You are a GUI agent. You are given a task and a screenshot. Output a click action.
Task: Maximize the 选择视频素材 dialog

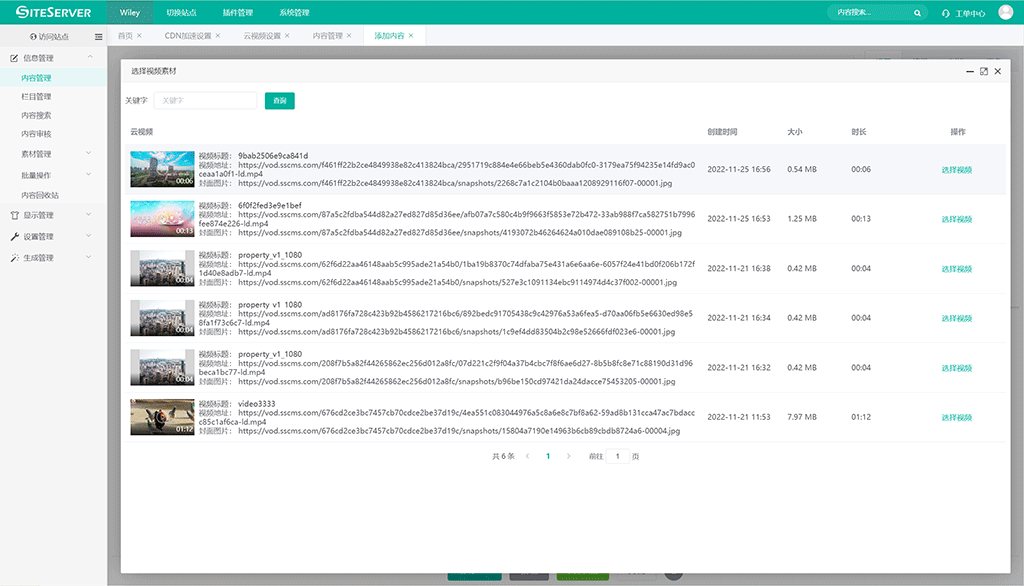(984, 72)
